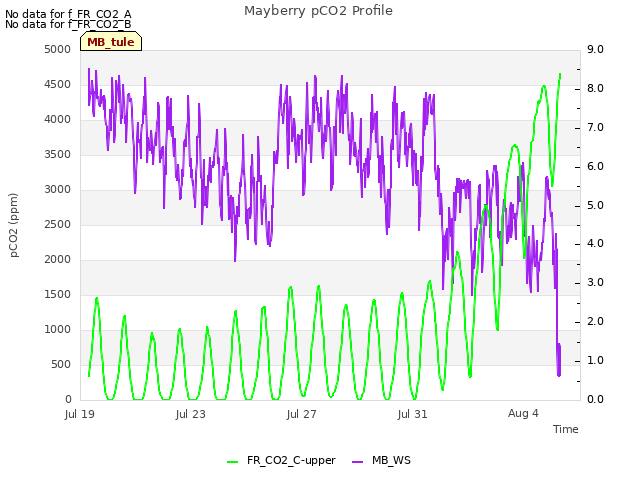Image resolution: width=640 pixels, height=480 pixels.
Task: Click the green FR_CO2_C-upper legend swatch
Action: pos(232,462)
